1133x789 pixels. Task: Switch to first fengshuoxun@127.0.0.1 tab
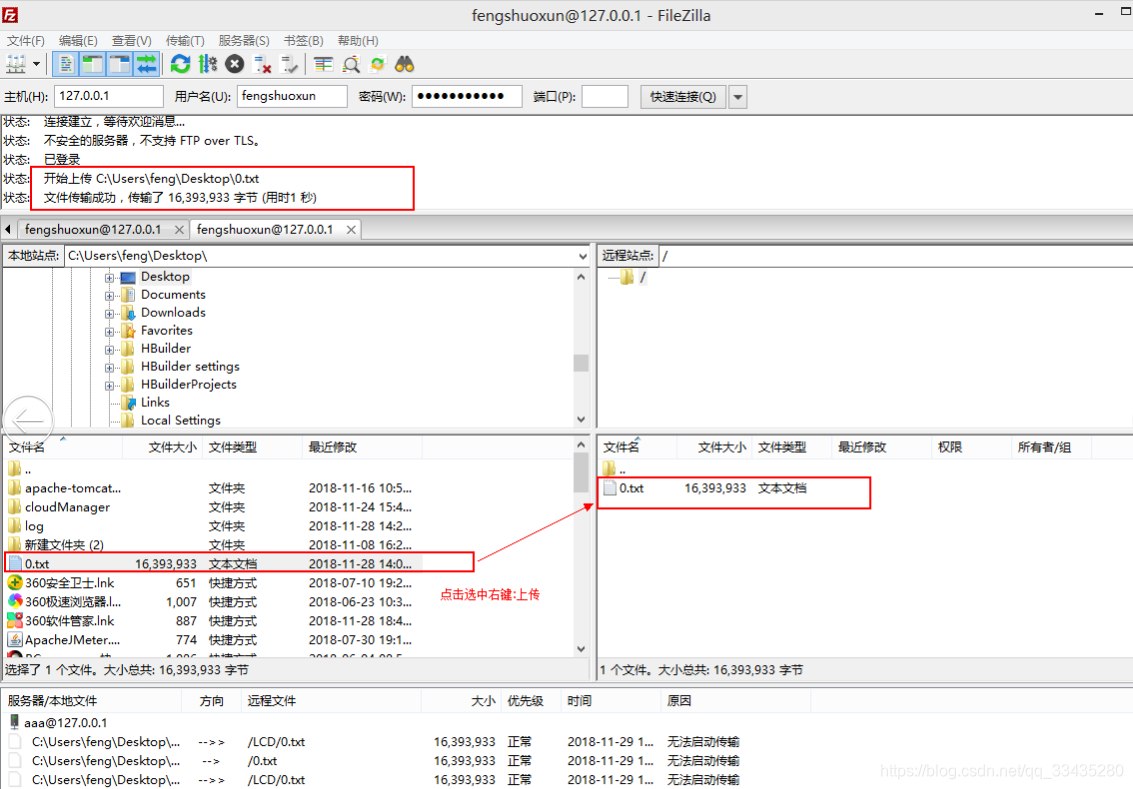coord(92,230)
